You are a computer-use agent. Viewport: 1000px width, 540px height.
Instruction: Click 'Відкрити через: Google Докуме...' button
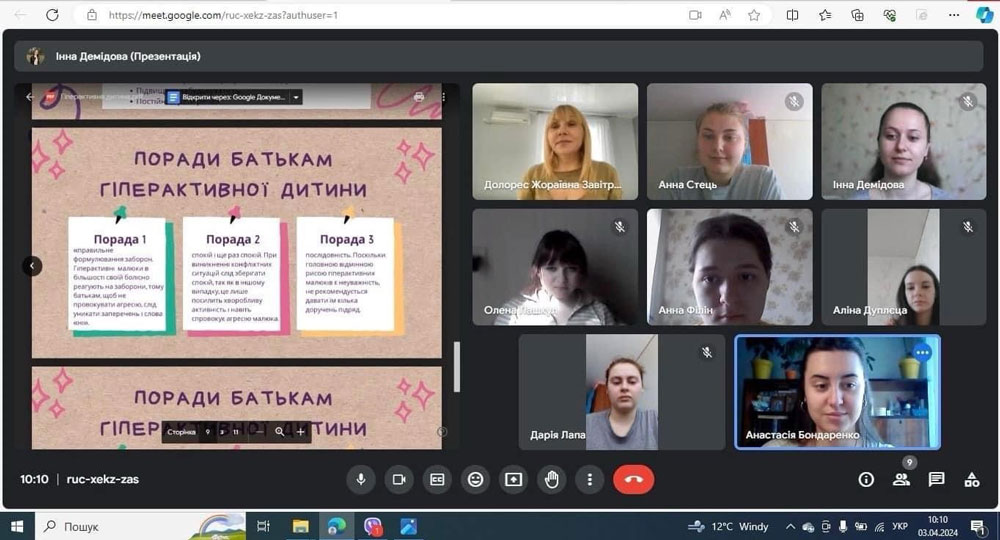point(226,97)
